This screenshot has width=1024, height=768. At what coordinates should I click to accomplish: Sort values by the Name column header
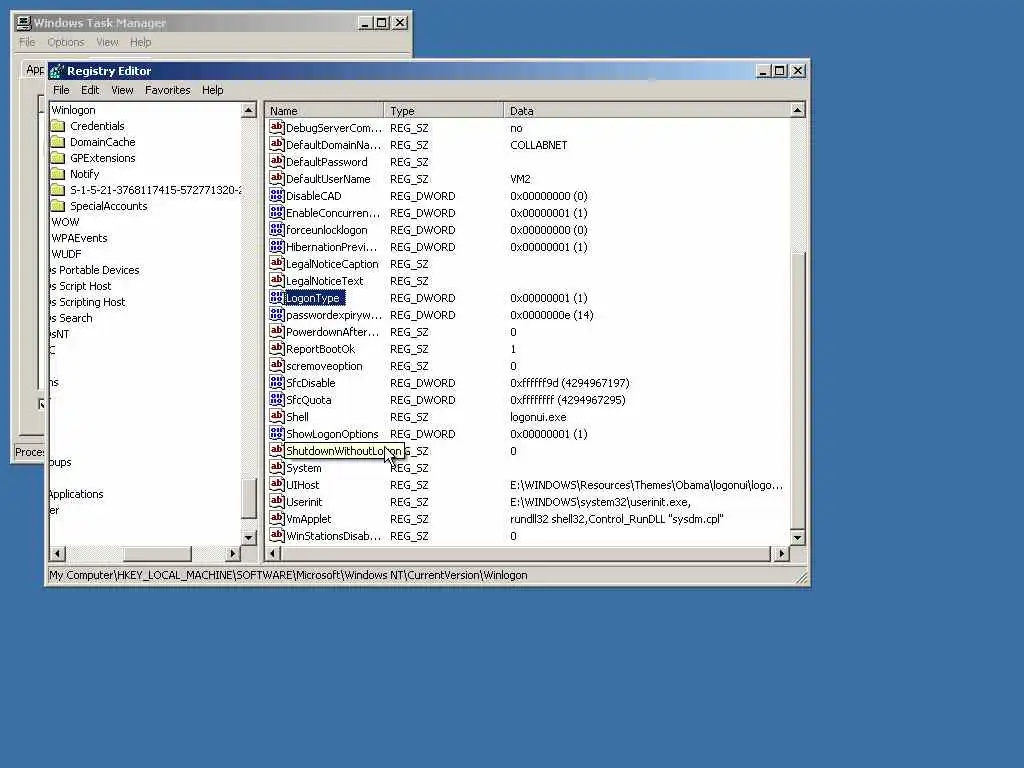(324, 110)
